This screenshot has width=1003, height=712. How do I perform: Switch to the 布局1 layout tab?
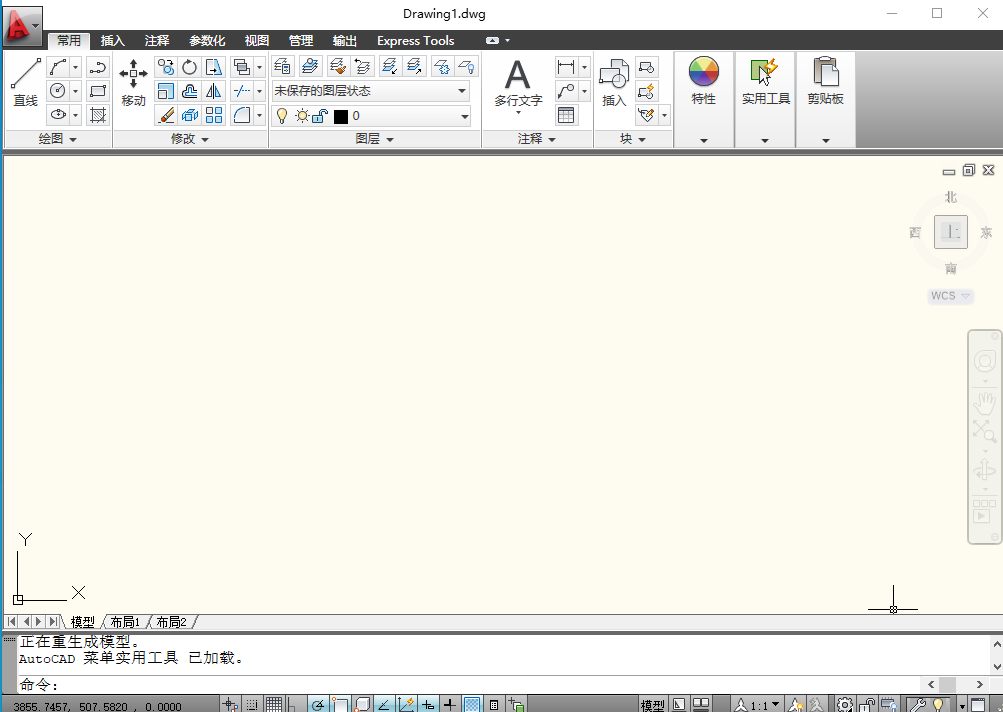[x=124, y=621]
